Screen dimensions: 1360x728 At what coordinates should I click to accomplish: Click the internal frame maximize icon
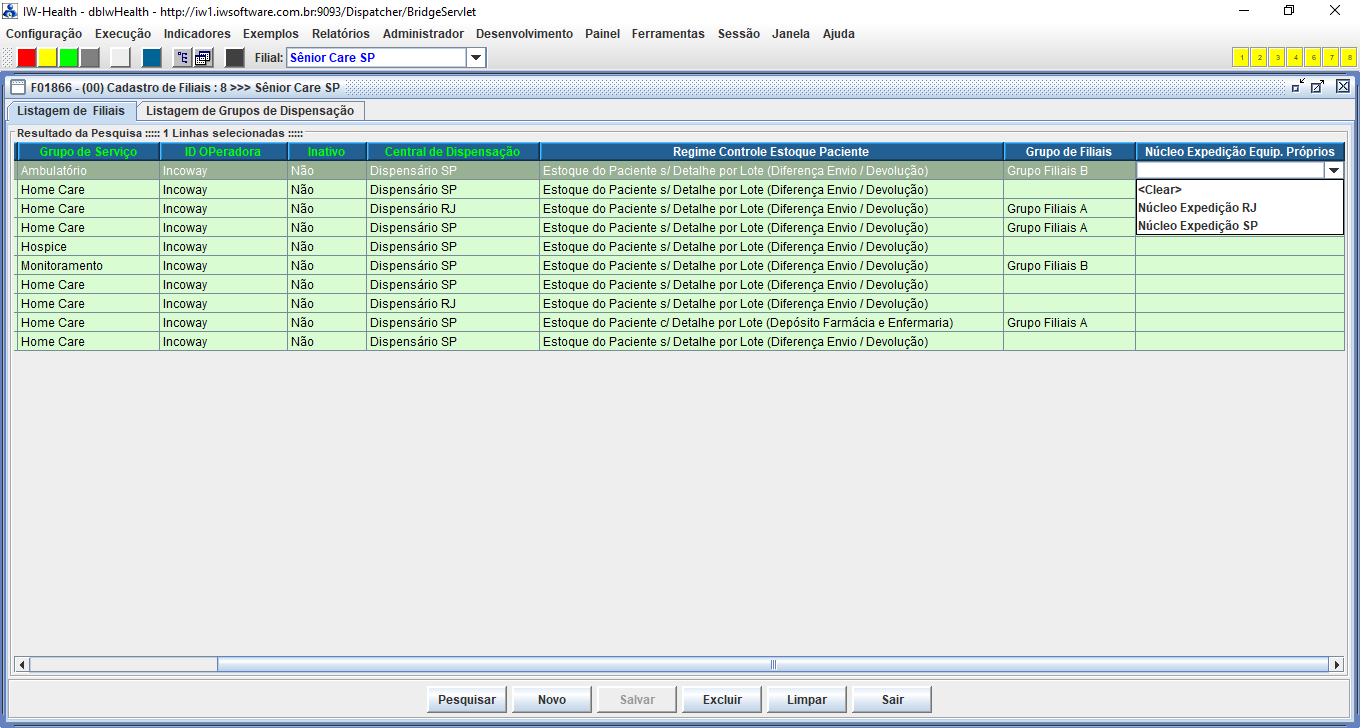1318,87
